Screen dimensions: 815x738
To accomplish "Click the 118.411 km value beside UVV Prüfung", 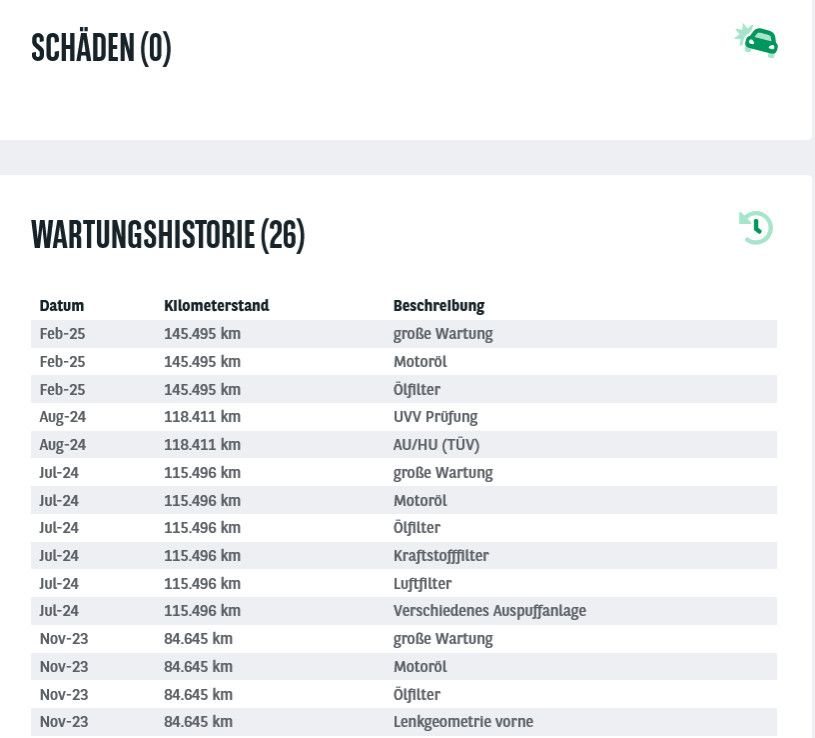I will click(202, 417).
